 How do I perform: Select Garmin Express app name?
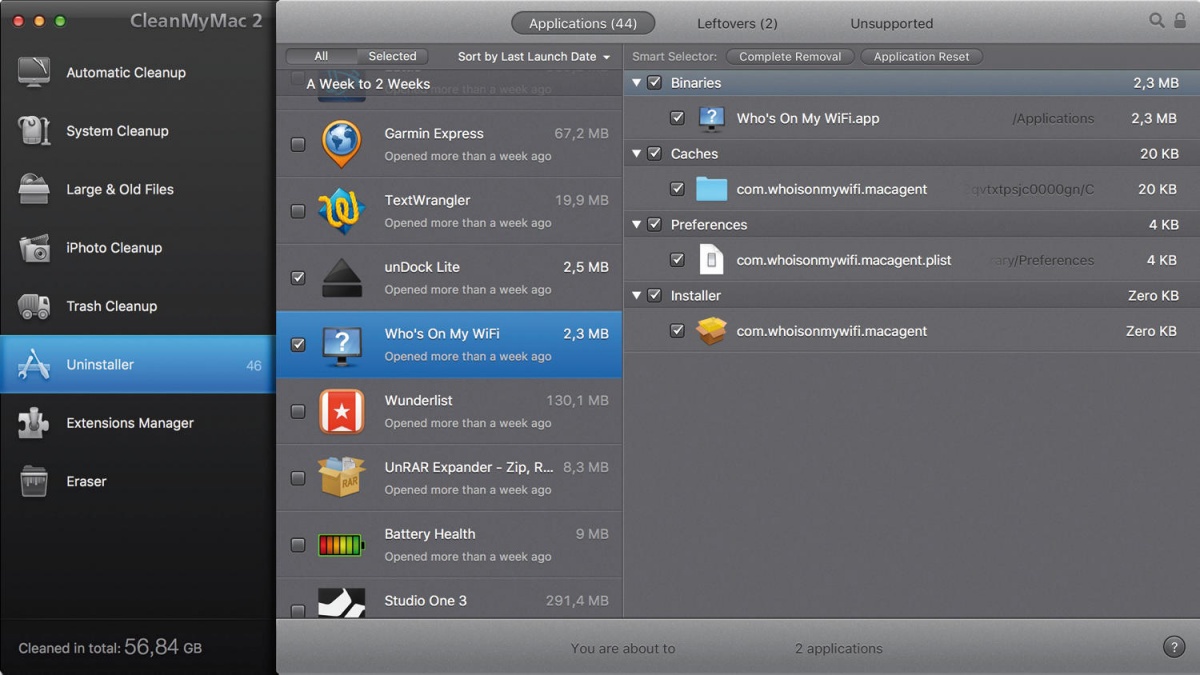(434, 133)
